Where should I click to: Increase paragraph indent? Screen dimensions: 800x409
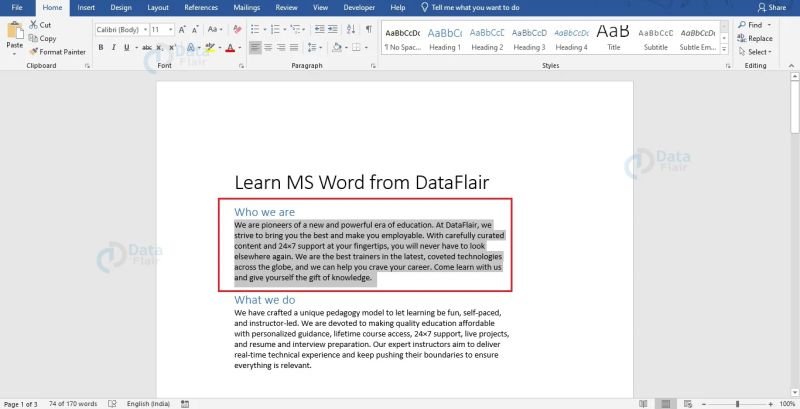click(x=333, y=30)
